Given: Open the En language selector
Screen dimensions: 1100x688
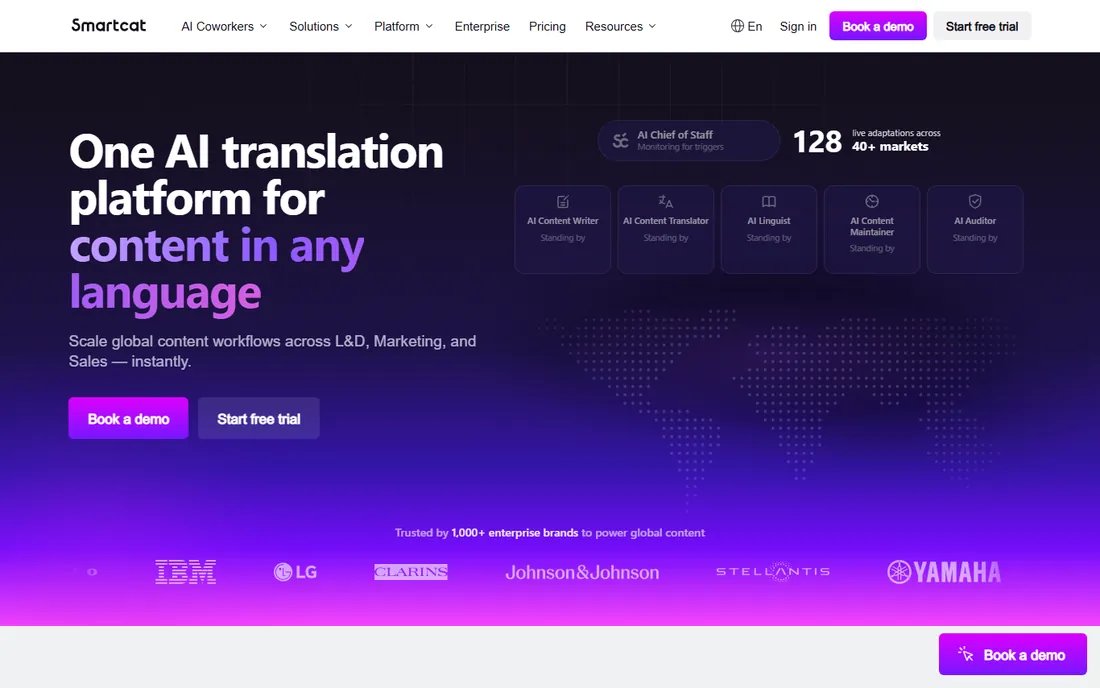Looking at the screenshot, I should (746, 26).
